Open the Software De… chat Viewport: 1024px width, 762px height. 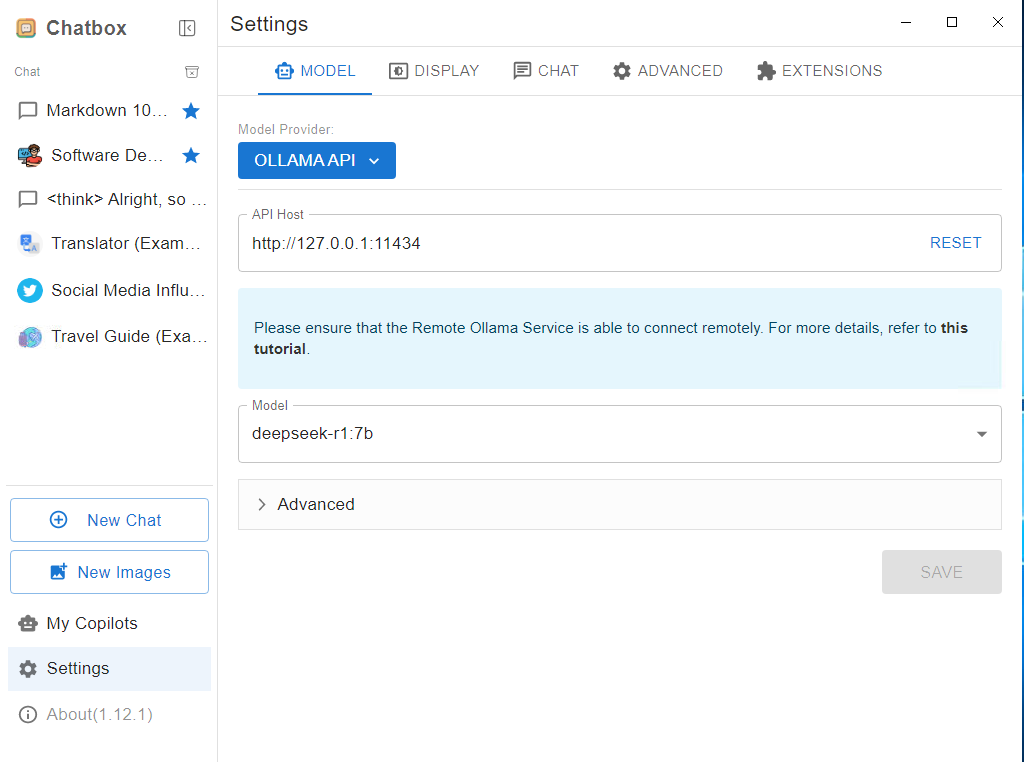click(x=110, y=155)
